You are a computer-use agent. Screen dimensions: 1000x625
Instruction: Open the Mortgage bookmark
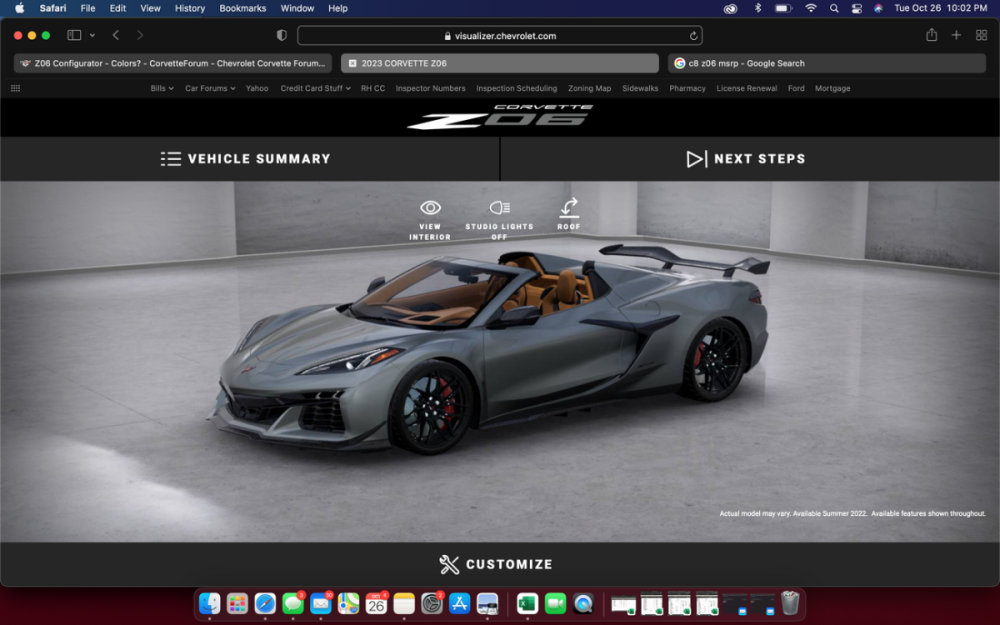832,89
